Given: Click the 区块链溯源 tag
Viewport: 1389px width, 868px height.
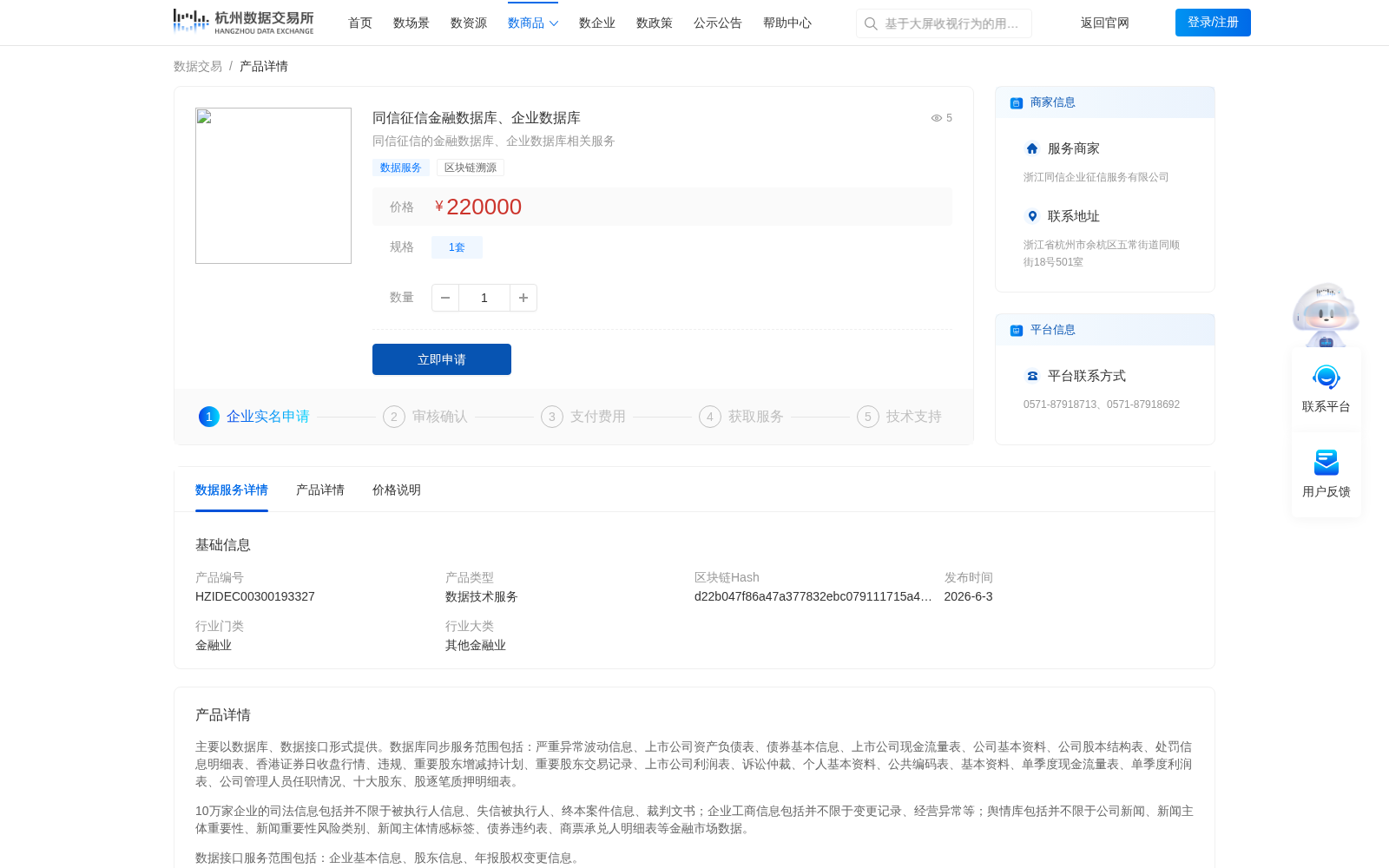Looking at the screenshot, I should [471, 168].
